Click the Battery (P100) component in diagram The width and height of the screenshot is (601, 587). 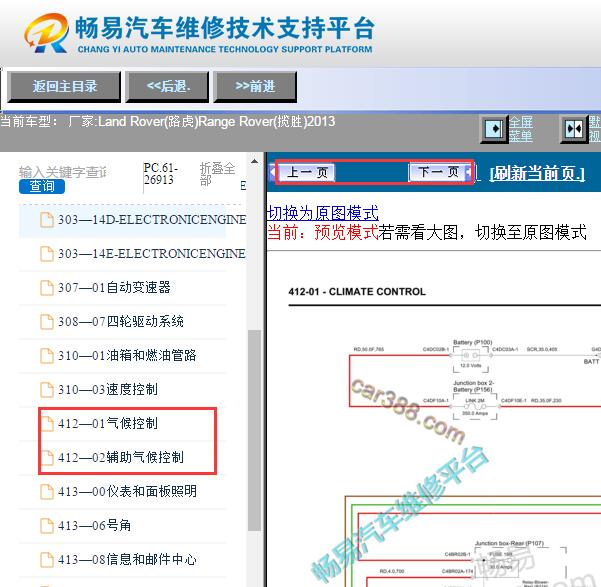tap(471, 356)
